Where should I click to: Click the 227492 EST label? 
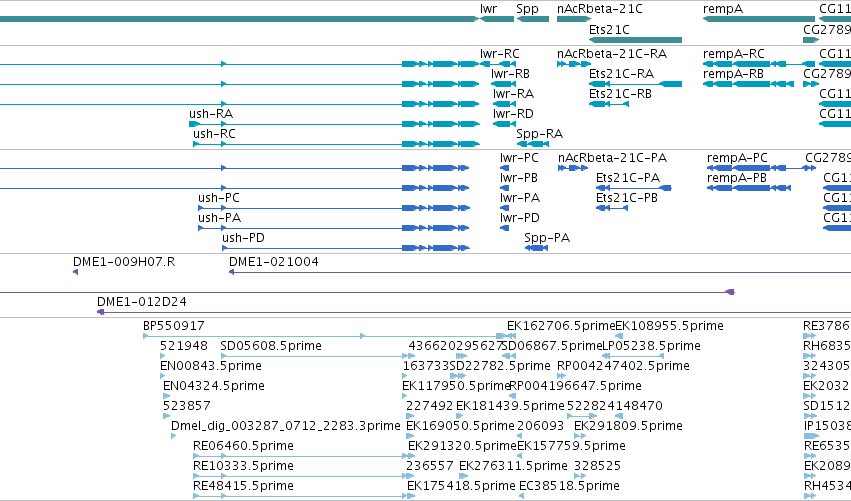click(429, 407)
